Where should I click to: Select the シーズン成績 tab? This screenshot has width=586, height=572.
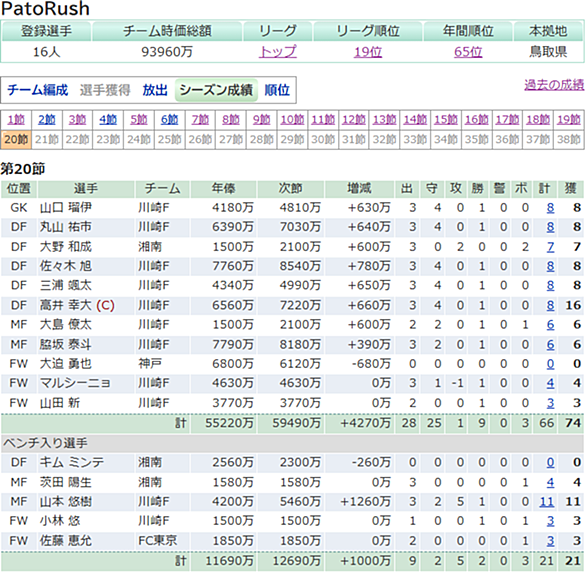pos(216,90)
